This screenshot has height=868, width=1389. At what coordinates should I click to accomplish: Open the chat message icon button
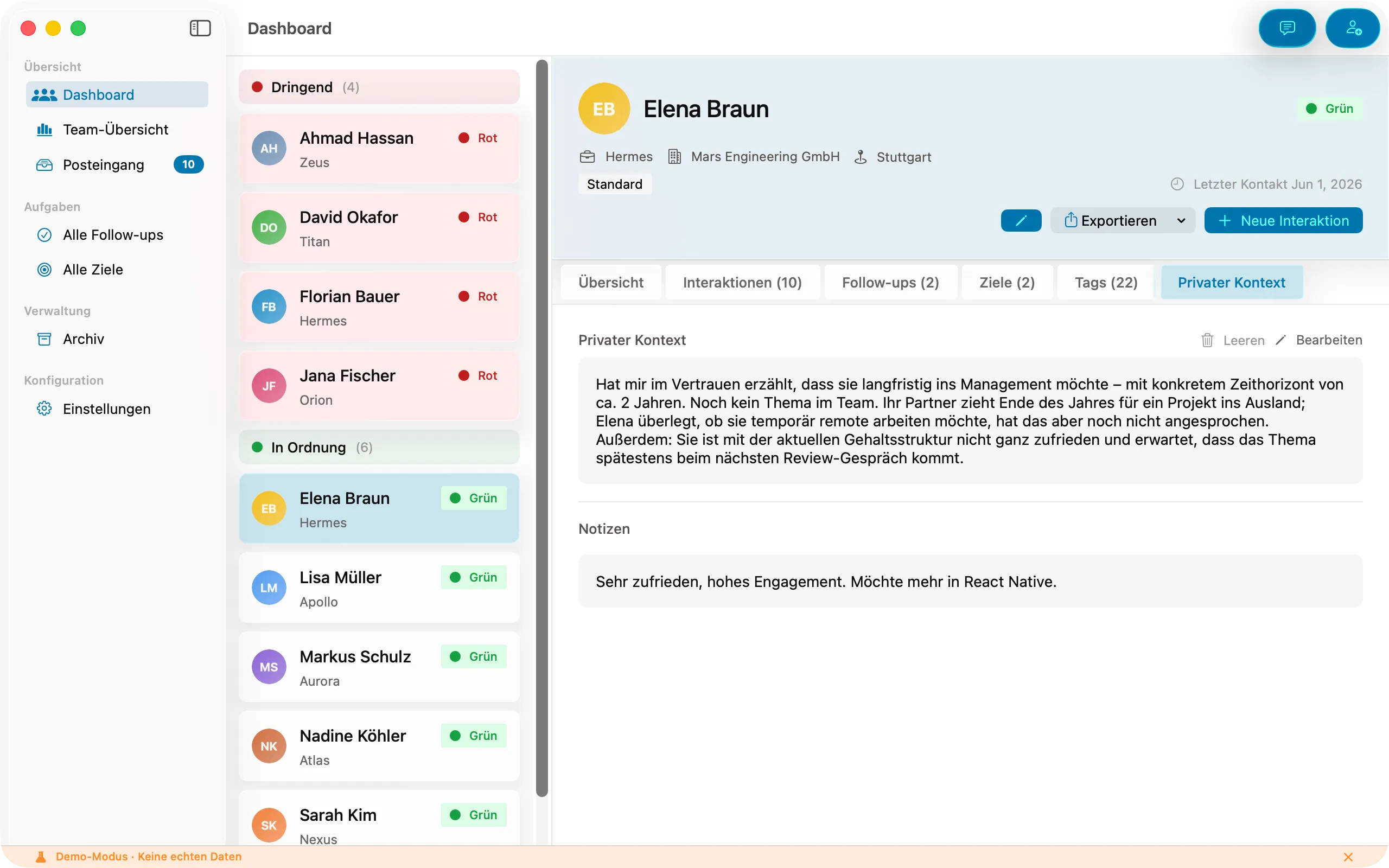click(x=1287, y=28)
